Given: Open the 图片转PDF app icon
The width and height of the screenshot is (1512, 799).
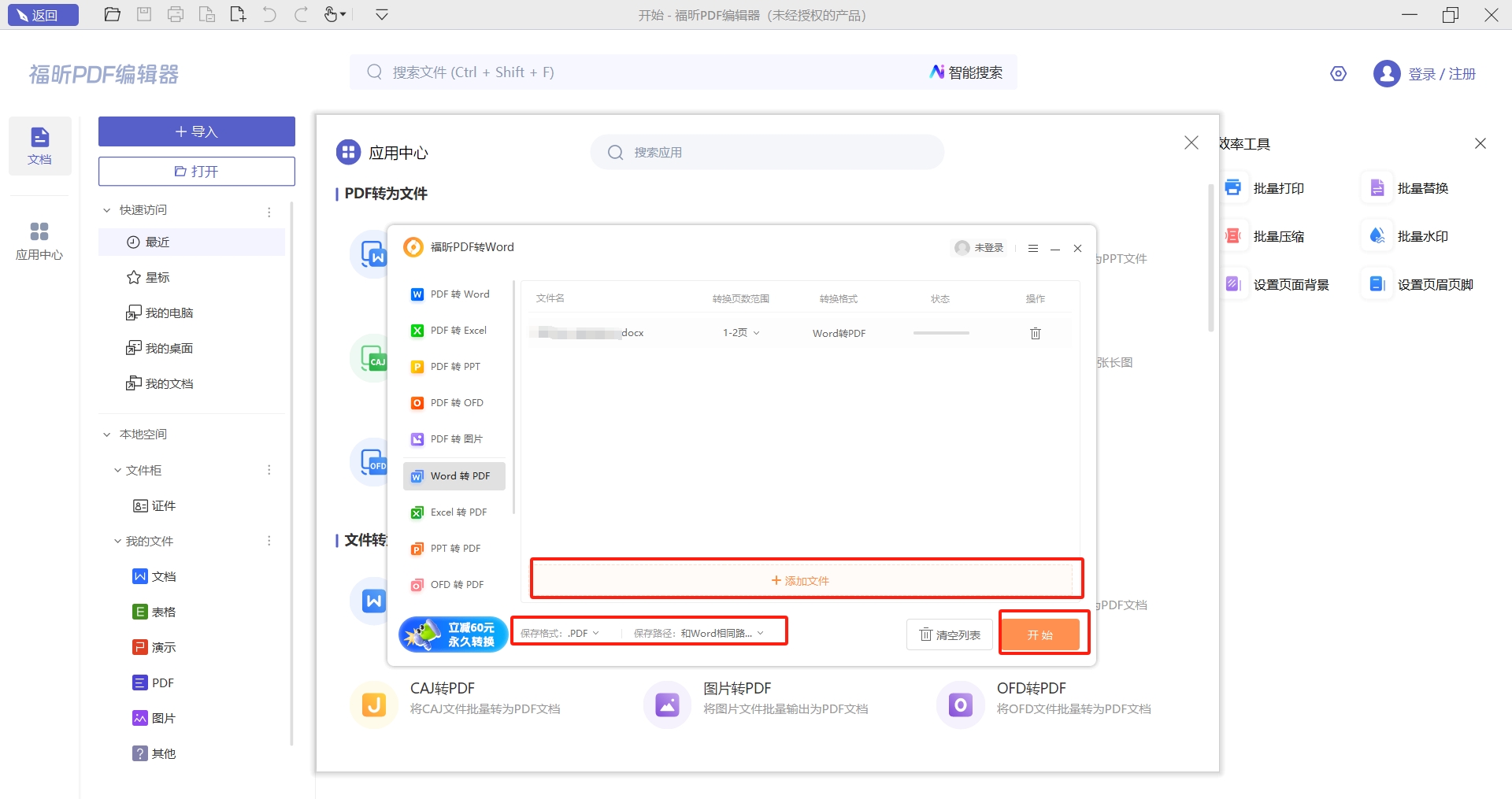Looking at the screenshot, I should (x=667, y=705).
